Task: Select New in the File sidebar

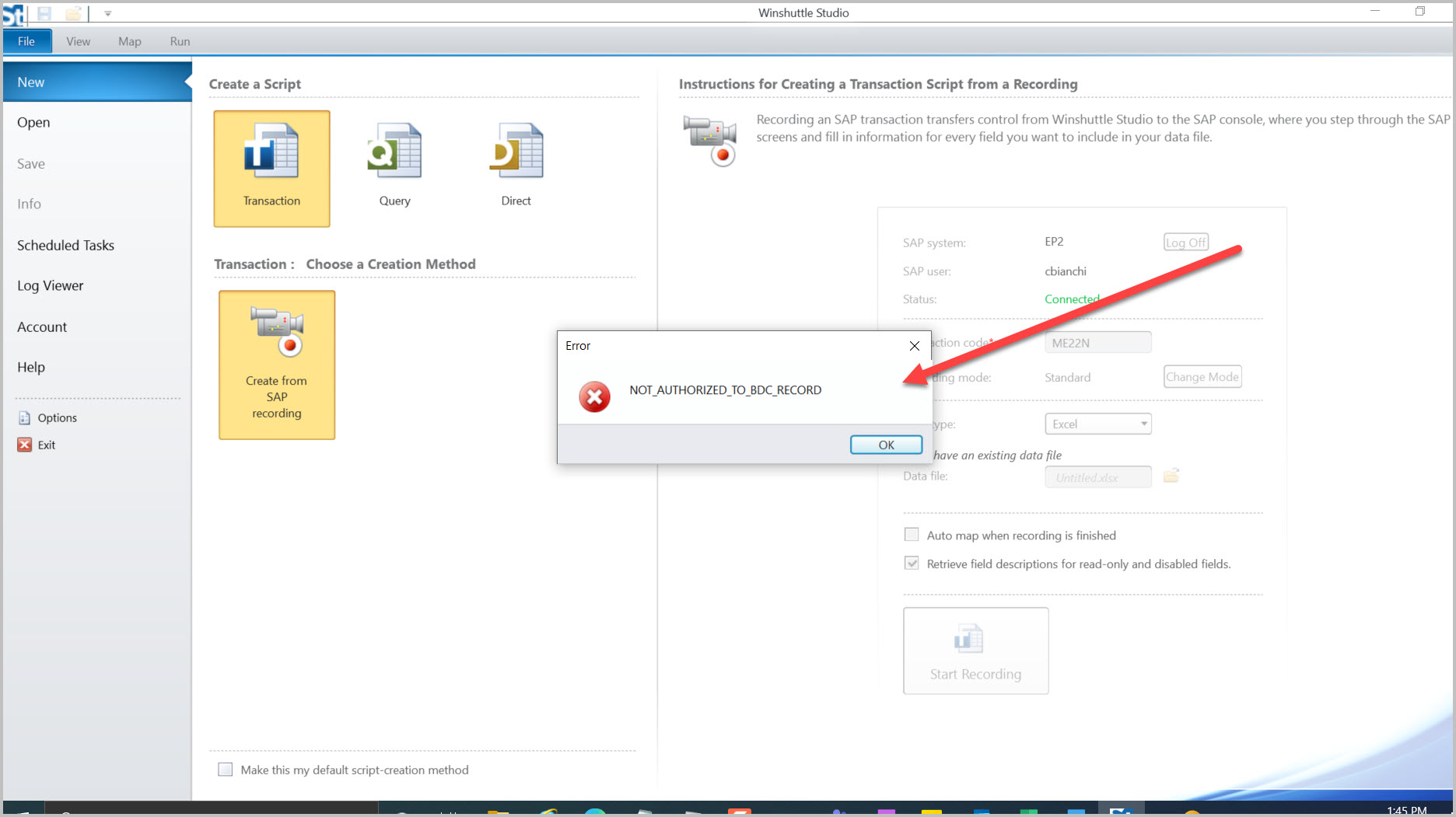Action: 97,82
